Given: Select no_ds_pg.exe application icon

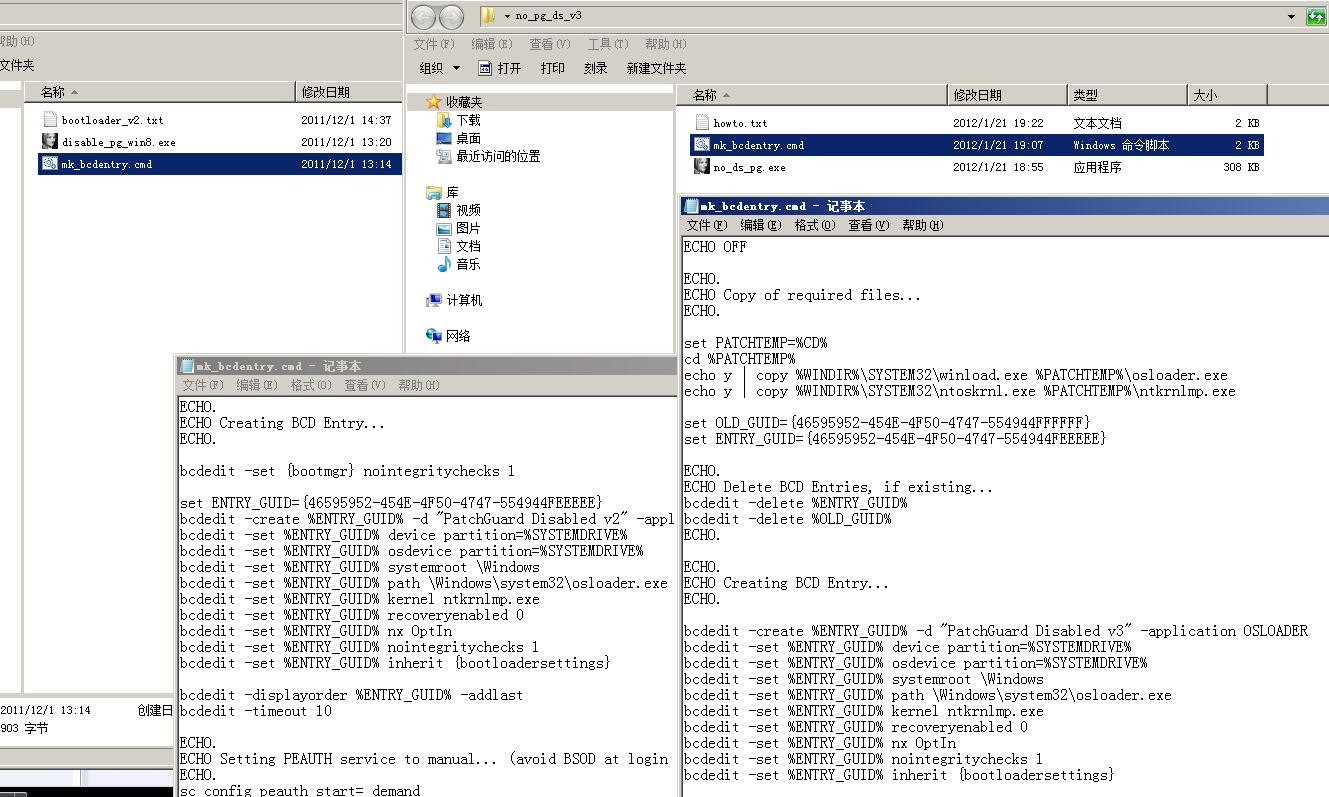Looking at the screenshot, I should (702, 167).
